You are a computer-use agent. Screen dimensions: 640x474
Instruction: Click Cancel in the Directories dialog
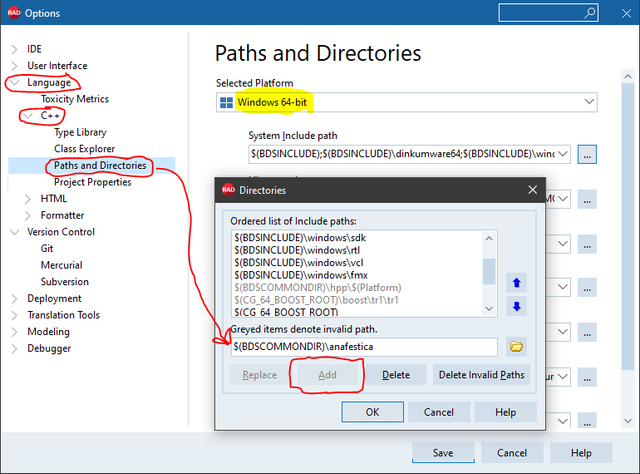[439, 412]
